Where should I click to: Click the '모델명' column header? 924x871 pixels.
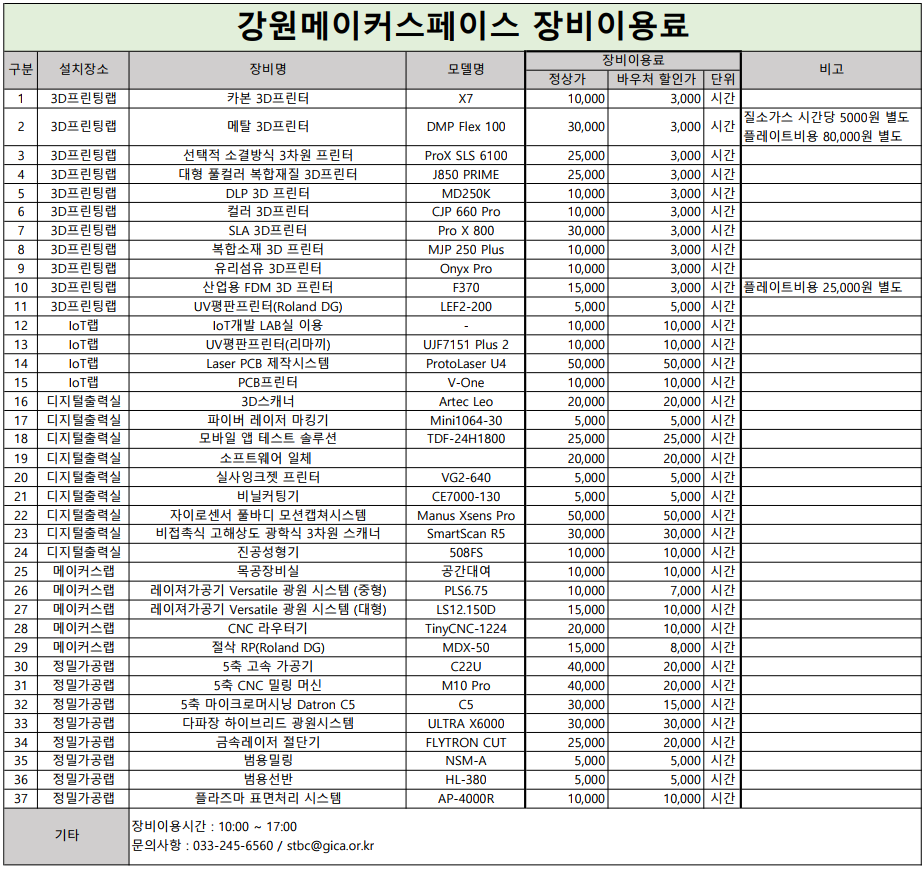(466, 69)
